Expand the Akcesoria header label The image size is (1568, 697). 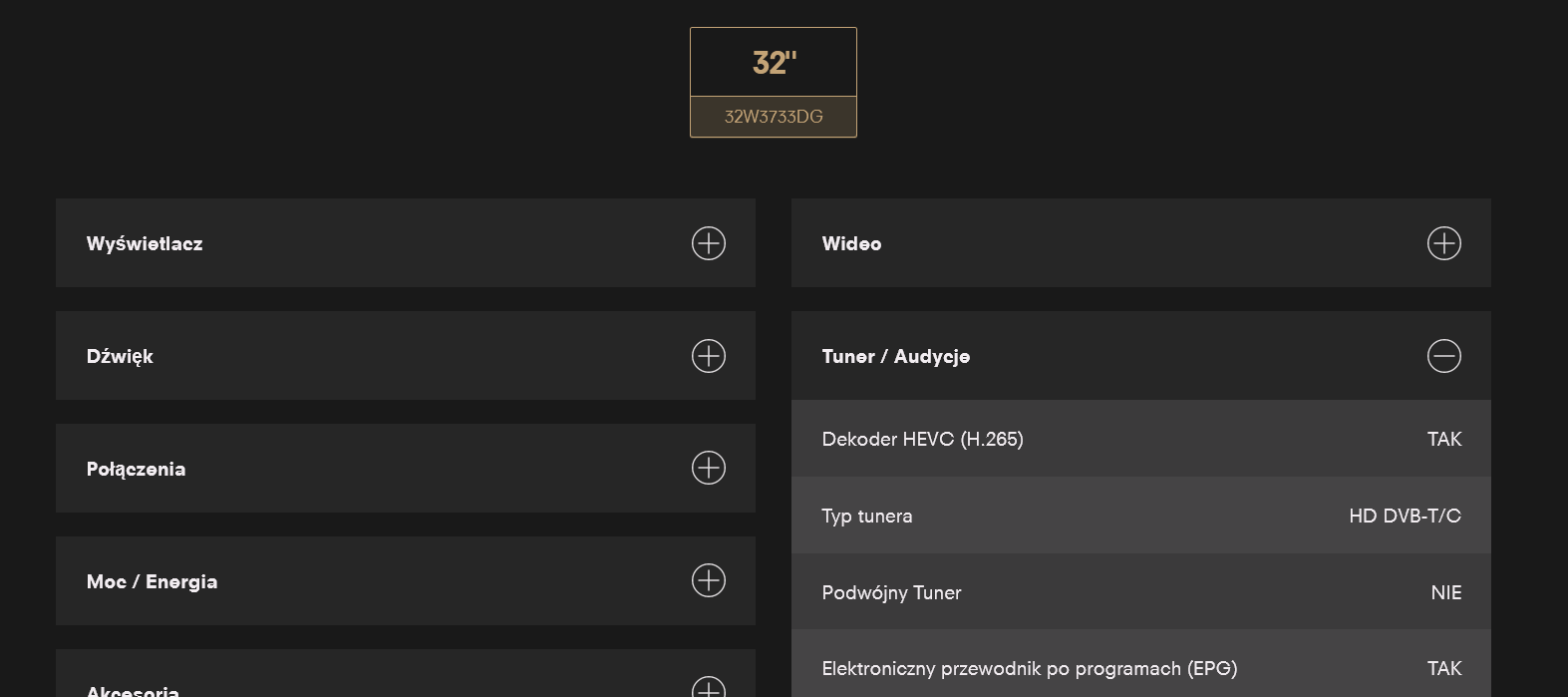(133, 690)
